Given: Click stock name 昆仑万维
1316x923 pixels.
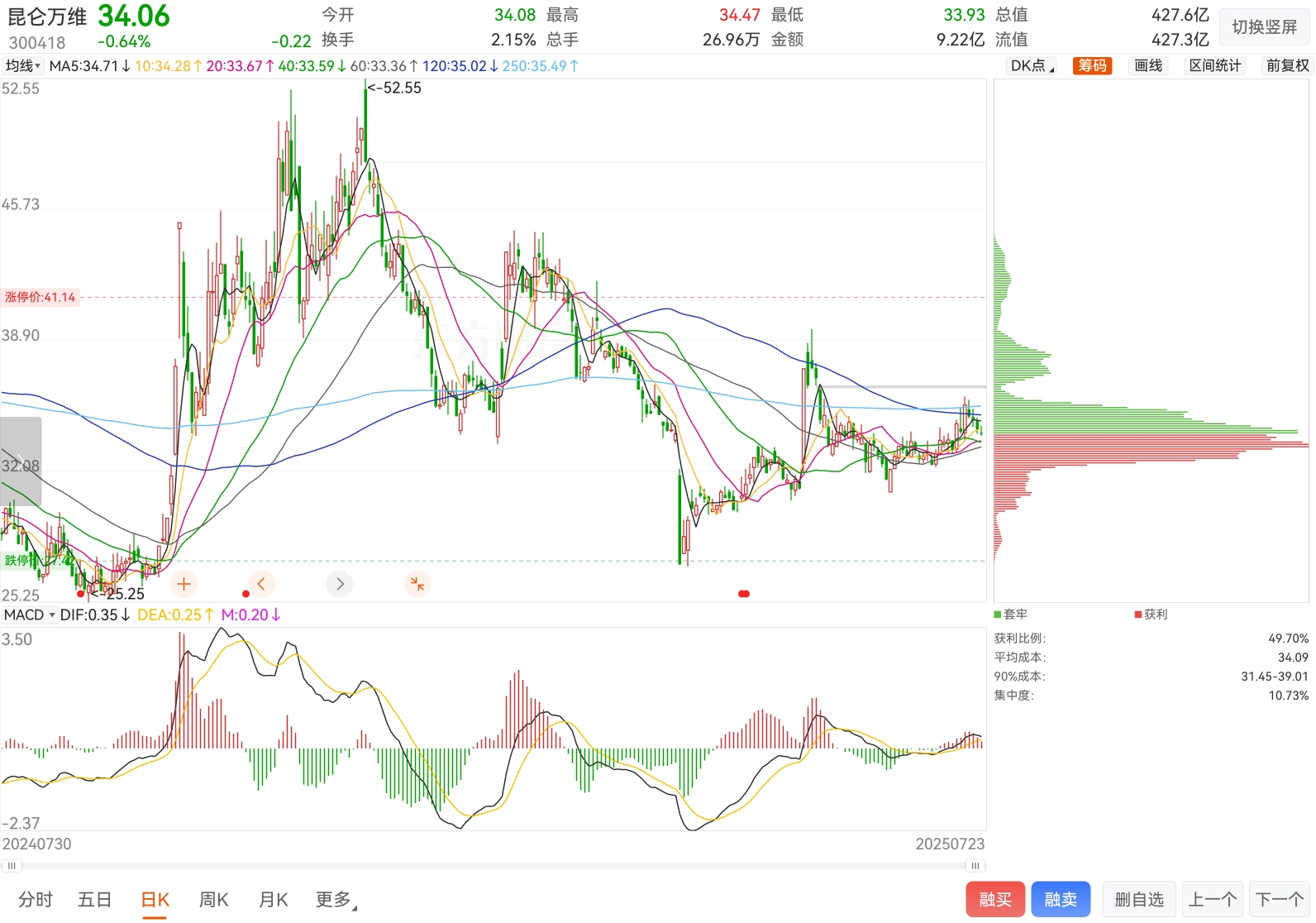Looking at the screenshot, I should pos(47,17).
